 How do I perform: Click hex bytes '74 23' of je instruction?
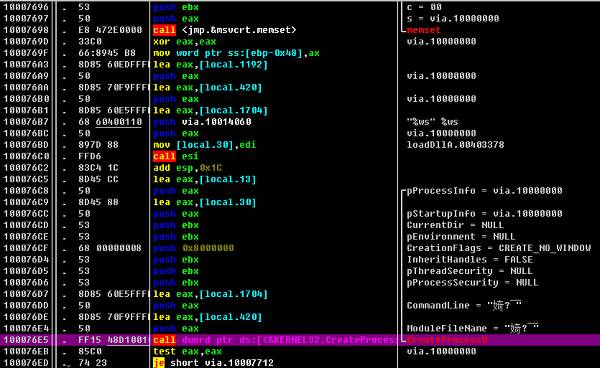93,362
